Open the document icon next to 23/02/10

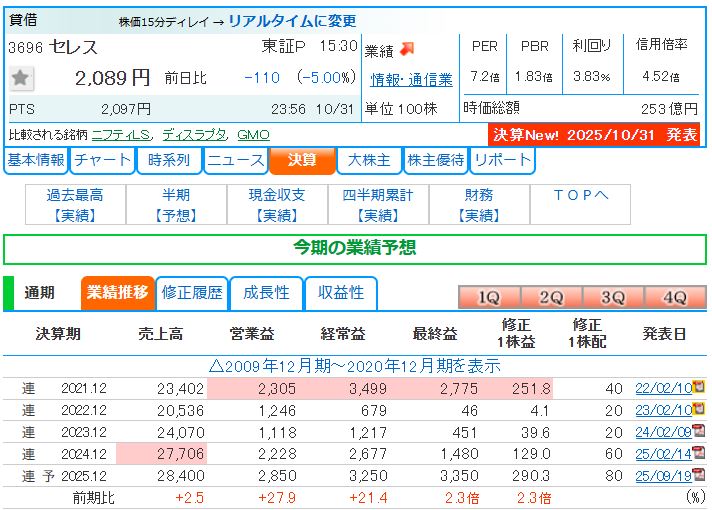[x=699, y=410]
